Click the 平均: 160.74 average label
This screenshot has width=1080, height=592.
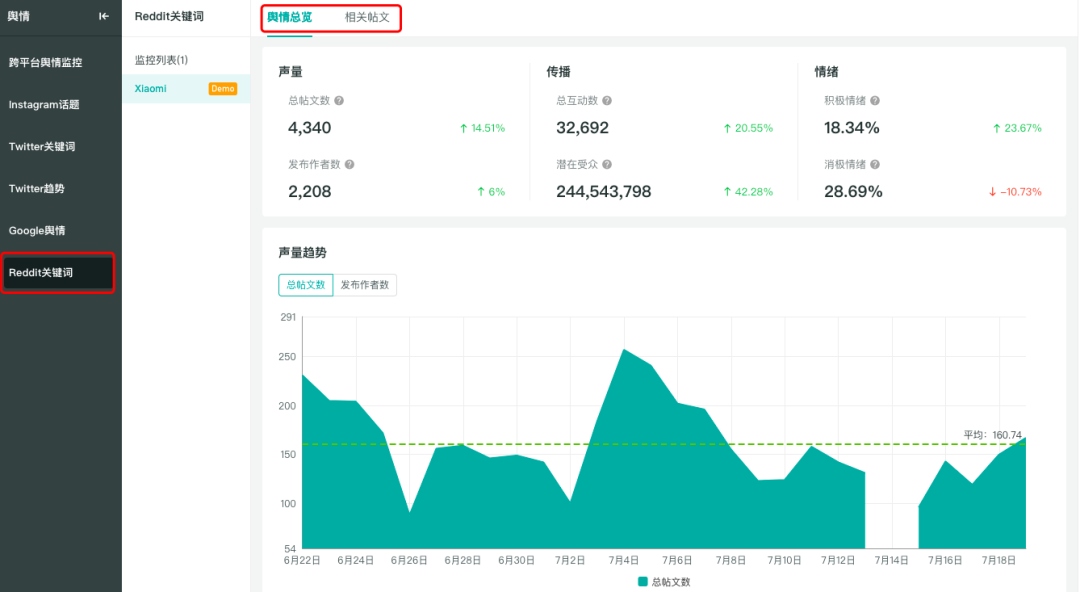pyautogui.click(x=993, y=435)
